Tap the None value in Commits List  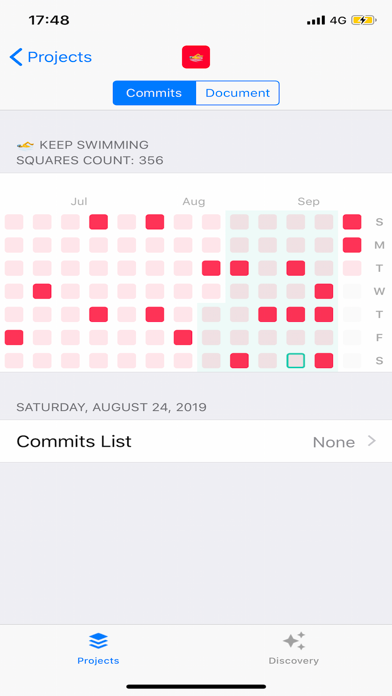tap(334, 442)
